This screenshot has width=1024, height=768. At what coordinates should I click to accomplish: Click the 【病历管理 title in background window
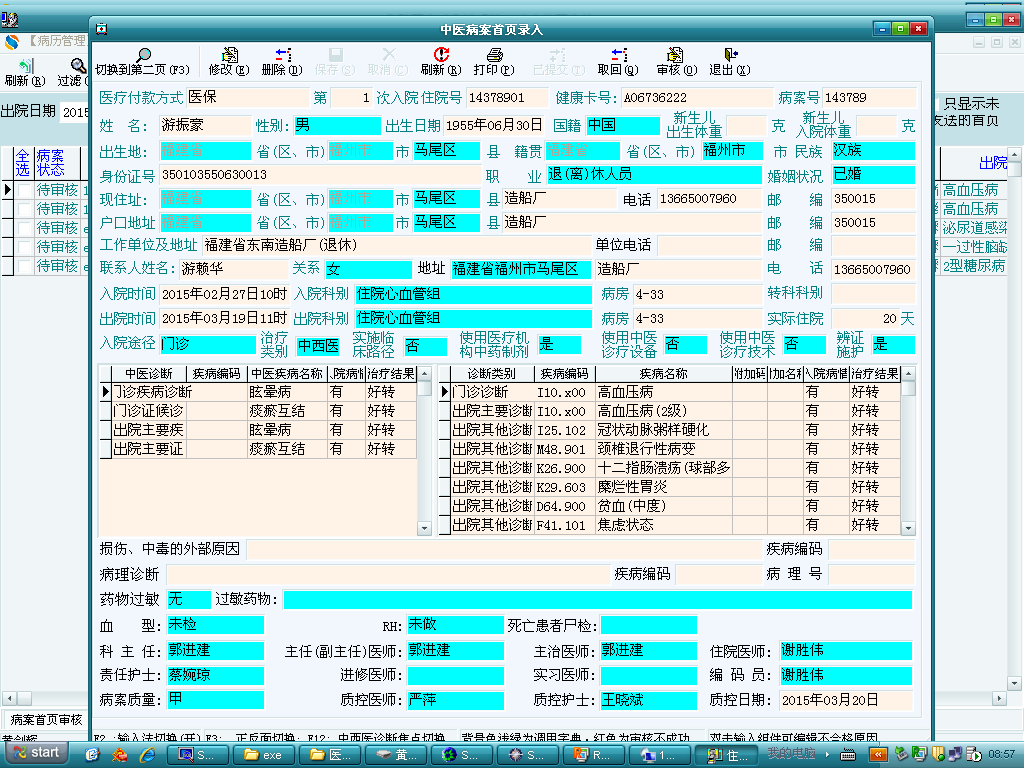pyautogui.click(x=56, y=41)
